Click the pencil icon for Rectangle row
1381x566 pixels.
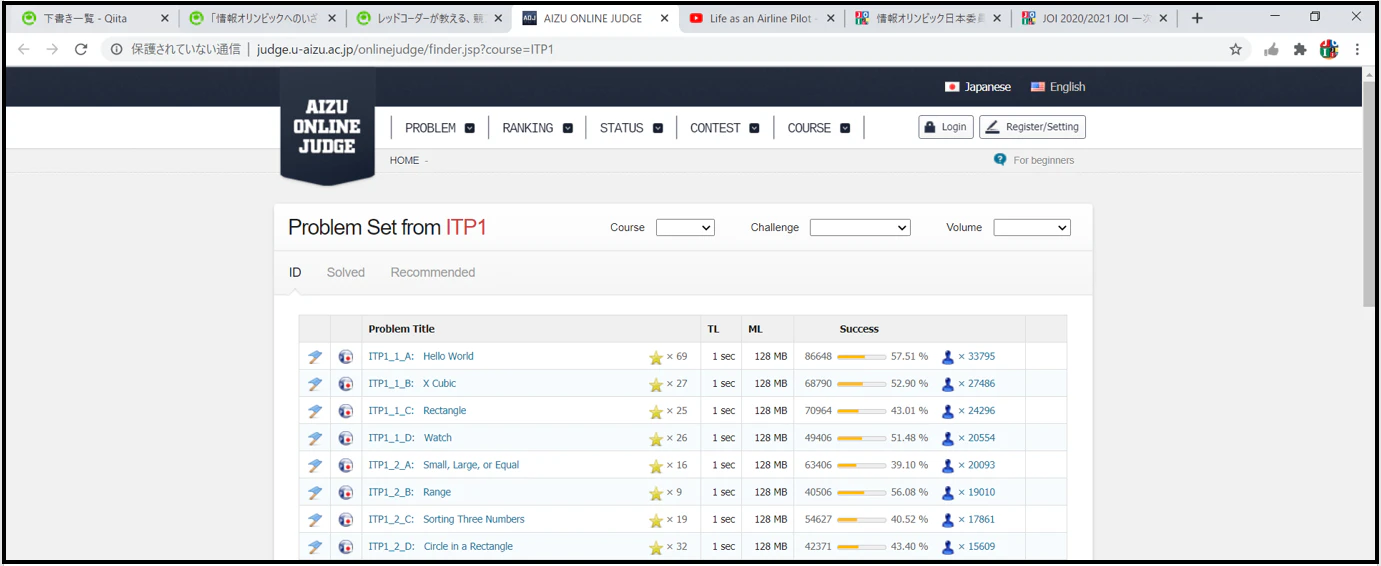pos(315,411)
